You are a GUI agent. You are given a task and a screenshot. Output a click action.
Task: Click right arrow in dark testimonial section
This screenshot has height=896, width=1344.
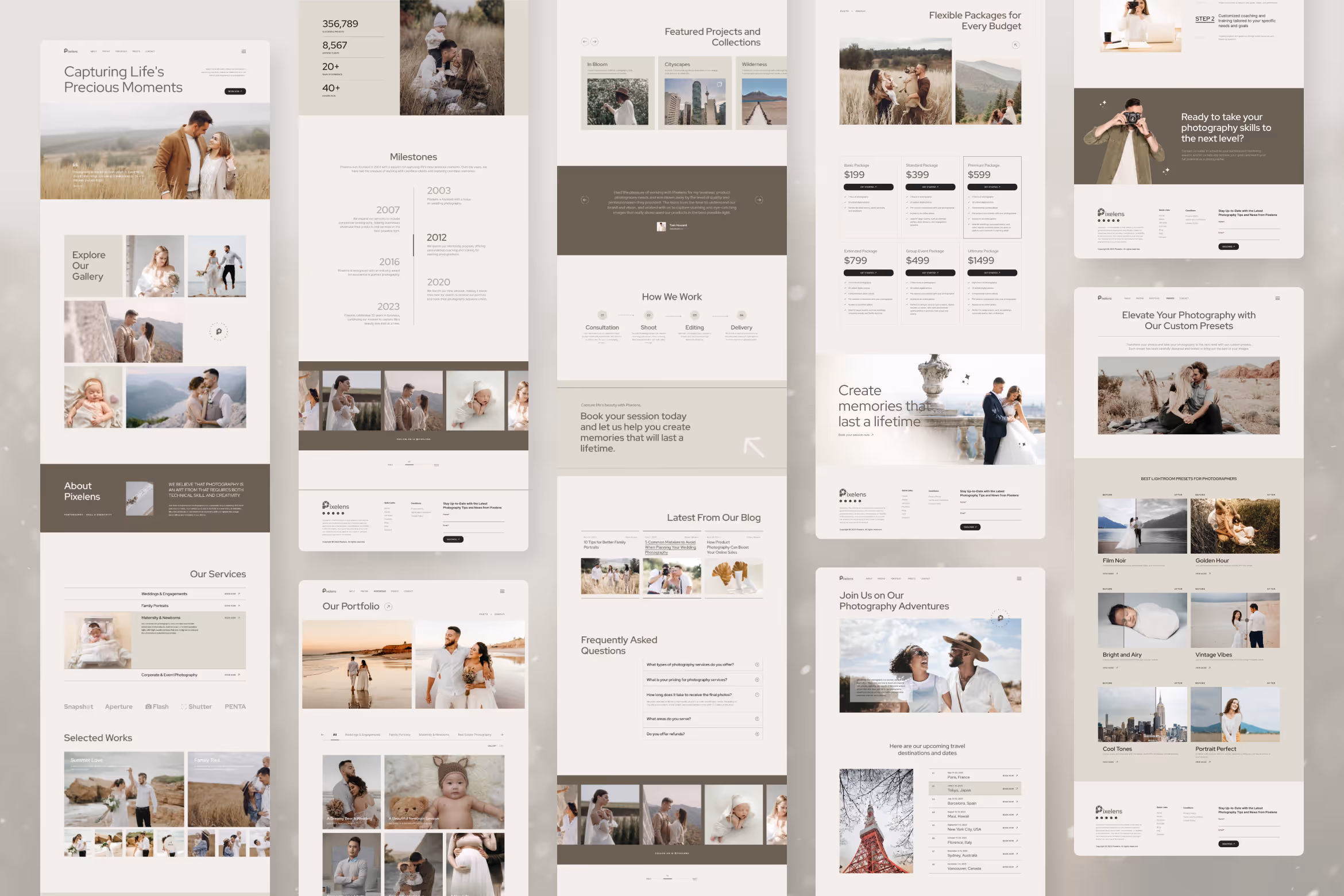coord(759,200)
